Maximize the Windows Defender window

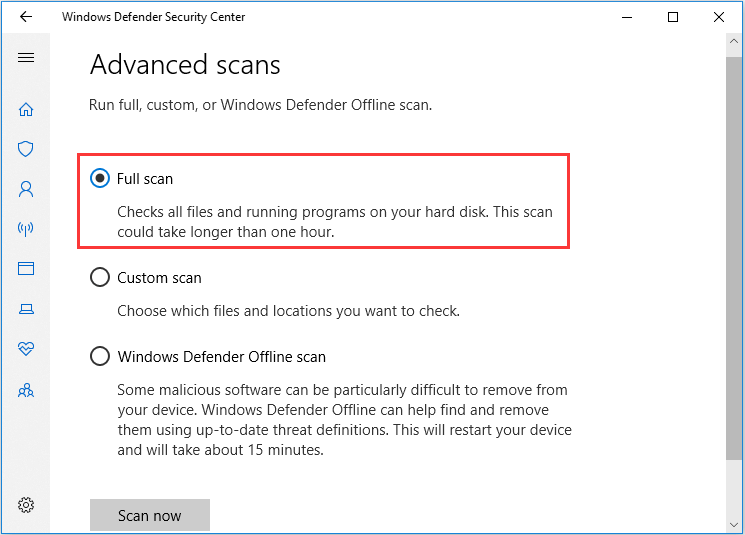(673, 17)
